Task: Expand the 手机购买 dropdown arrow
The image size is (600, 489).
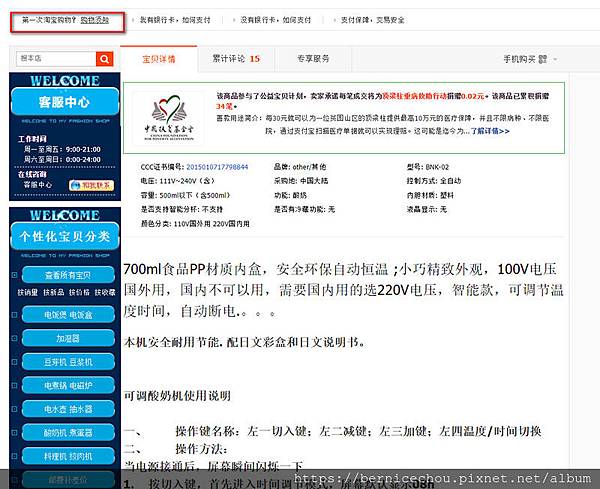Action: point(555,59)
